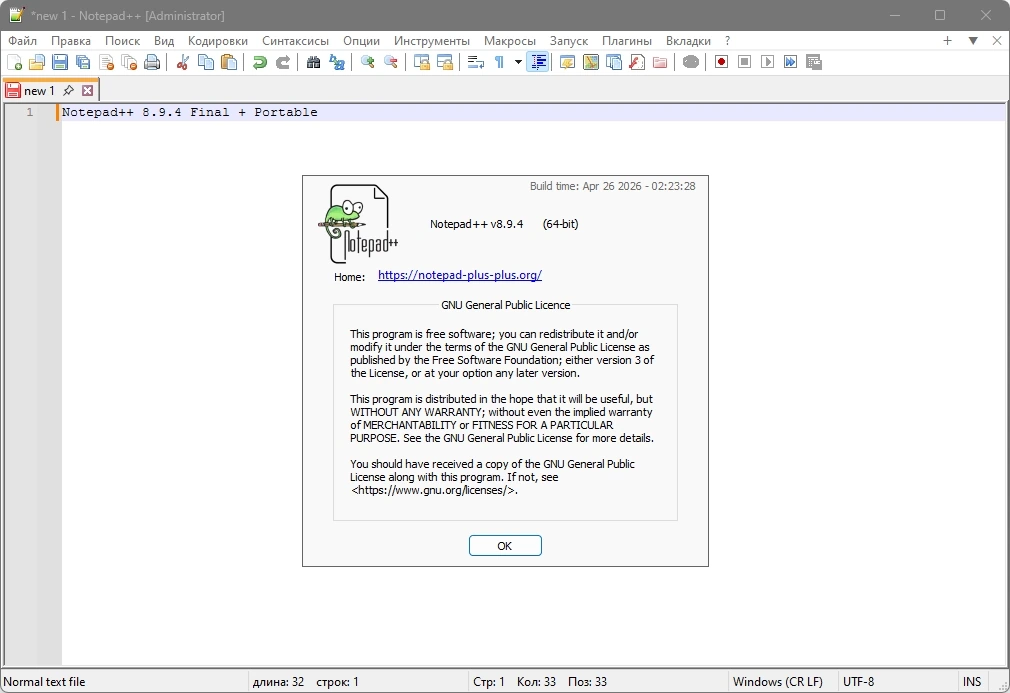Run macro multiple times icon
The height and width of the screenshot is (693, 1010).
(x=791, y=62)
